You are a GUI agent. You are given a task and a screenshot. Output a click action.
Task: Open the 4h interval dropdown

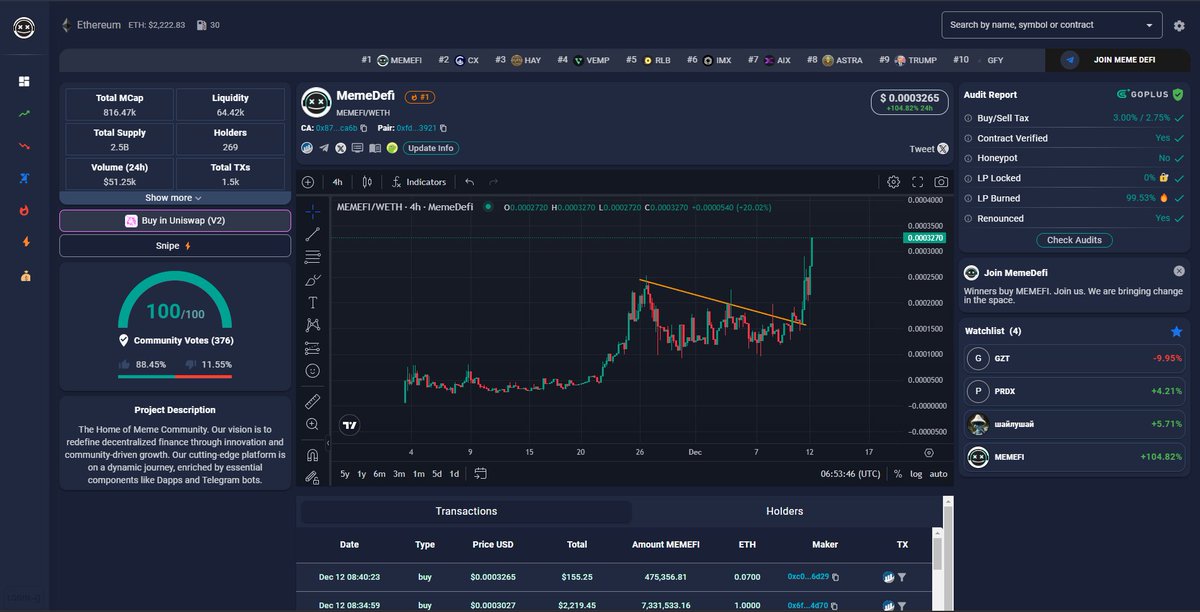338,182
